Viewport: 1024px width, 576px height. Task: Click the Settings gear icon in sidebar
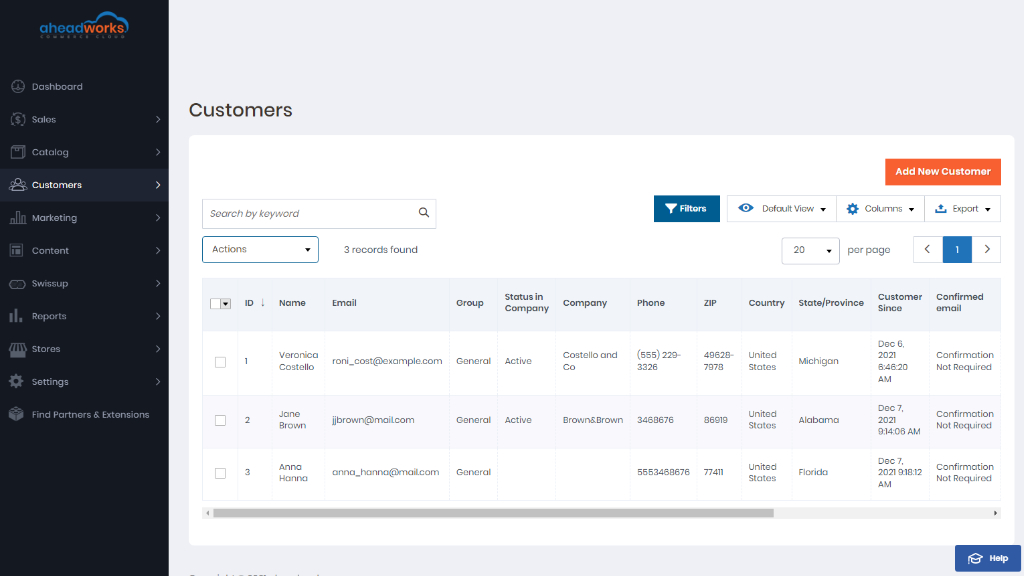[16, 381]
